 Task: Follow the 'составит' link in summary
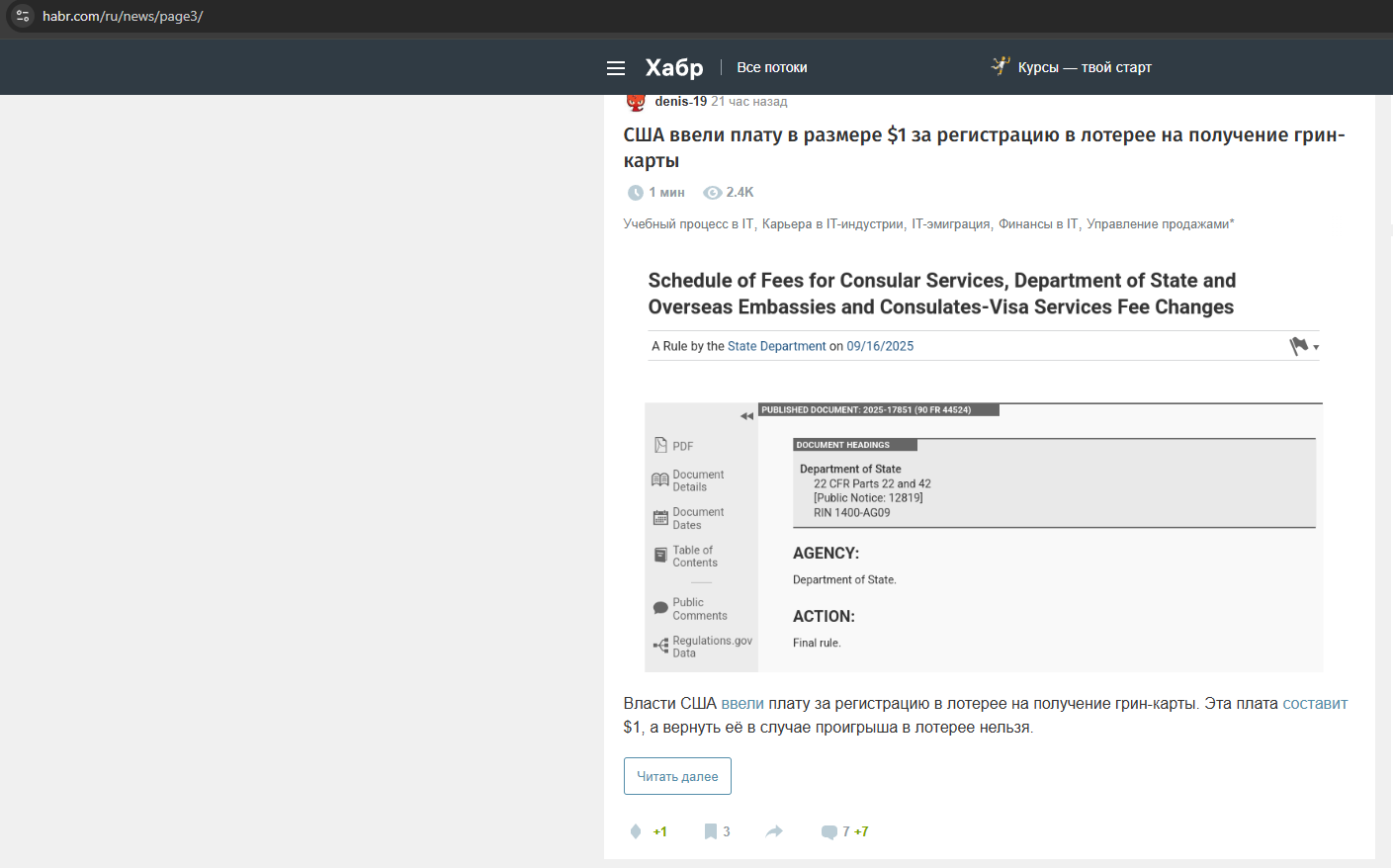pos(1315,704)
